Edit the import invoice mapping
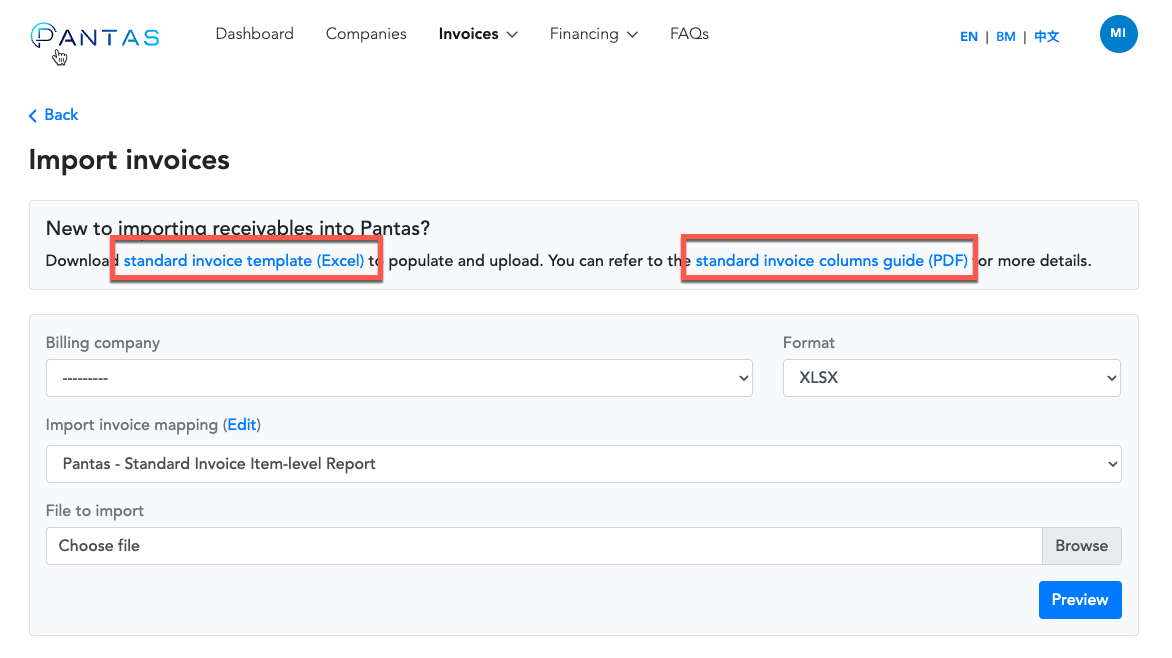Screen dimensions: 1172x658 coord(241,425)
